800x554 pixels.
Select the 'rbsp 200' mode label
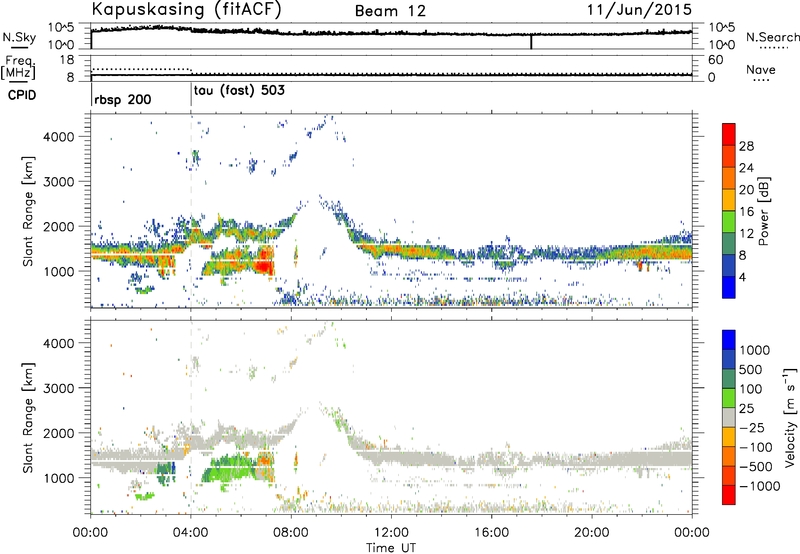[122, 99]
